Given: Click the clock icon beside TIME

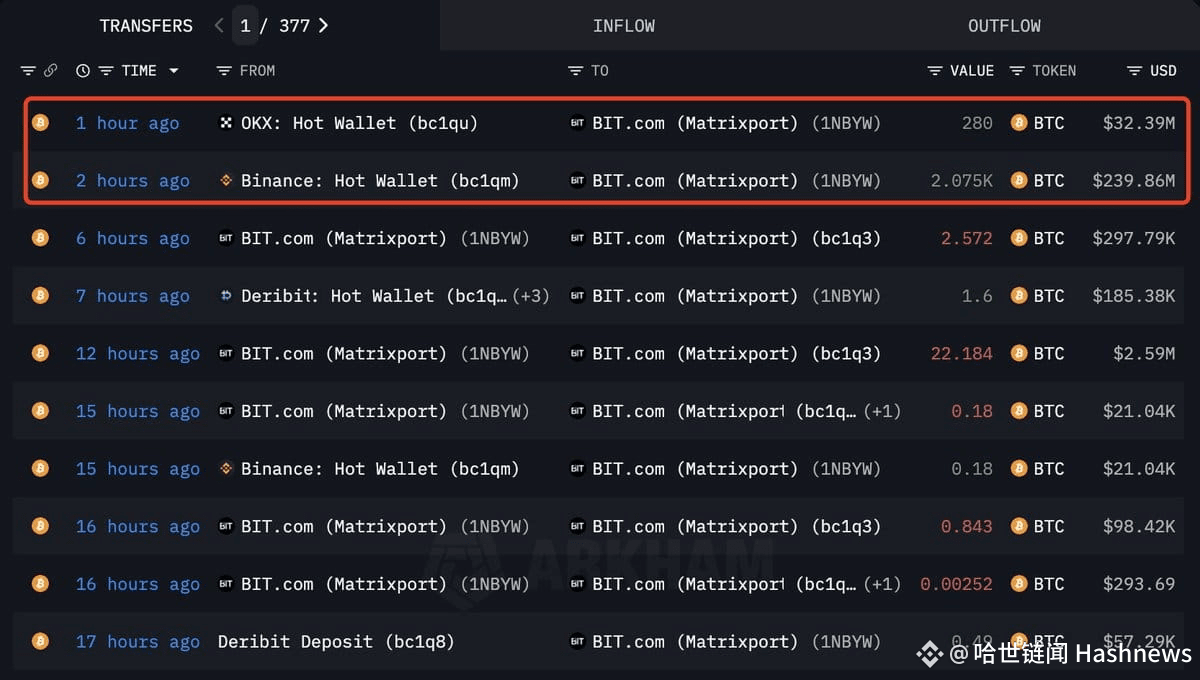Looking at the screenshot, I should click(x=83, y=70).
